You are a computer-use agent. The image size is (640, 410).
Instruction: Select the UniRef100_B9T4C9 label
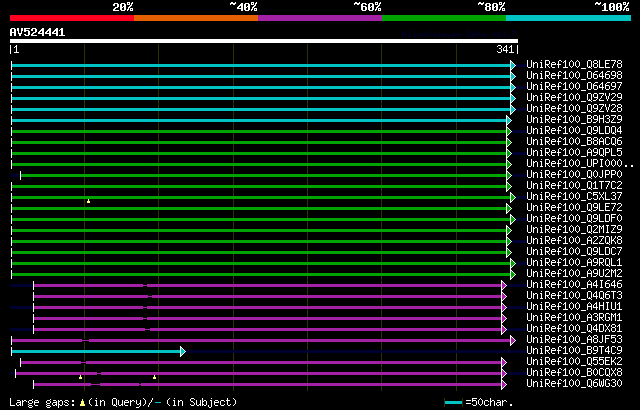point(574,351)
